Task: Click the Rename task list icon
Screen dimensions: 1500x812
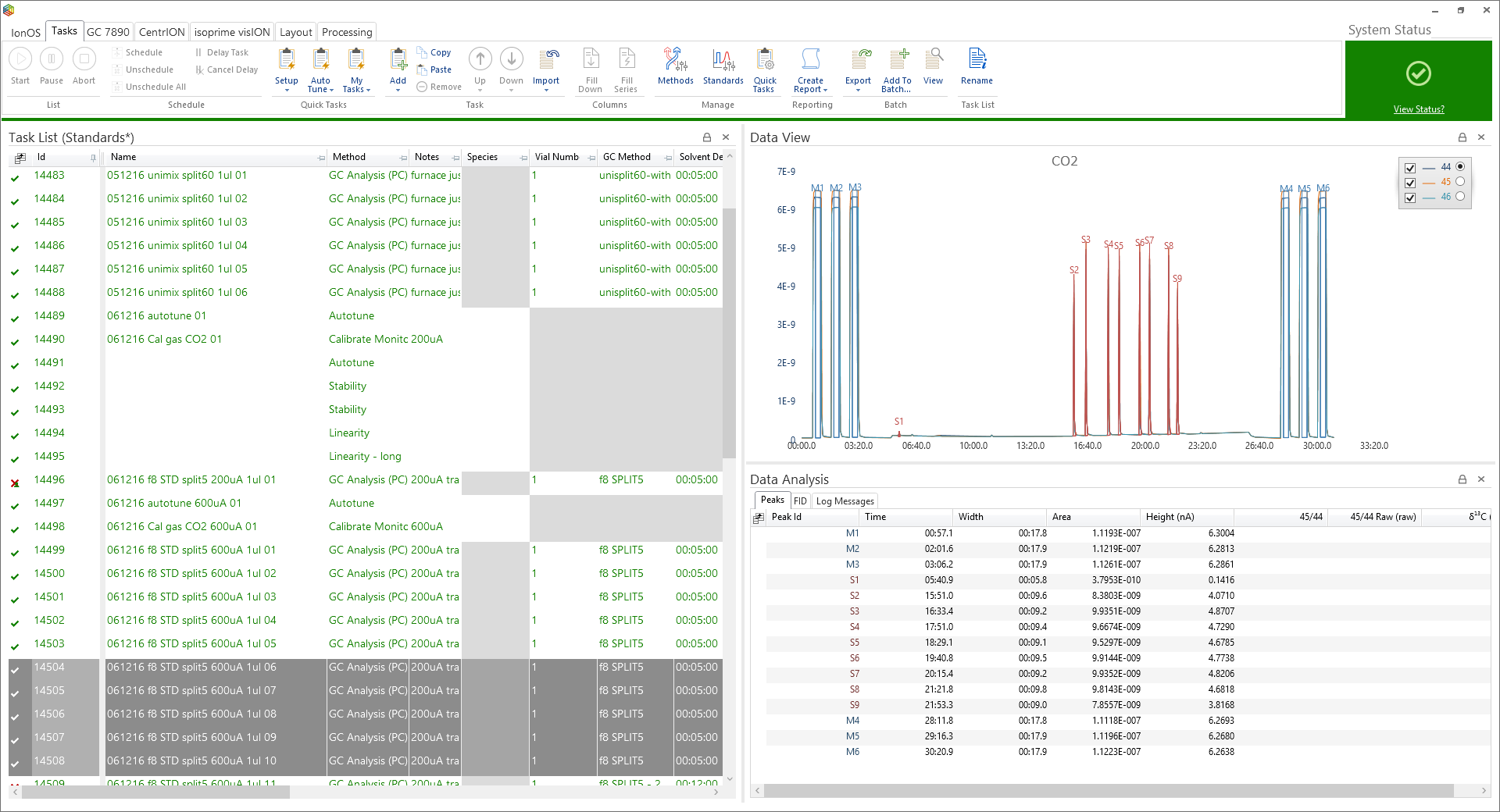Action: 977,66
